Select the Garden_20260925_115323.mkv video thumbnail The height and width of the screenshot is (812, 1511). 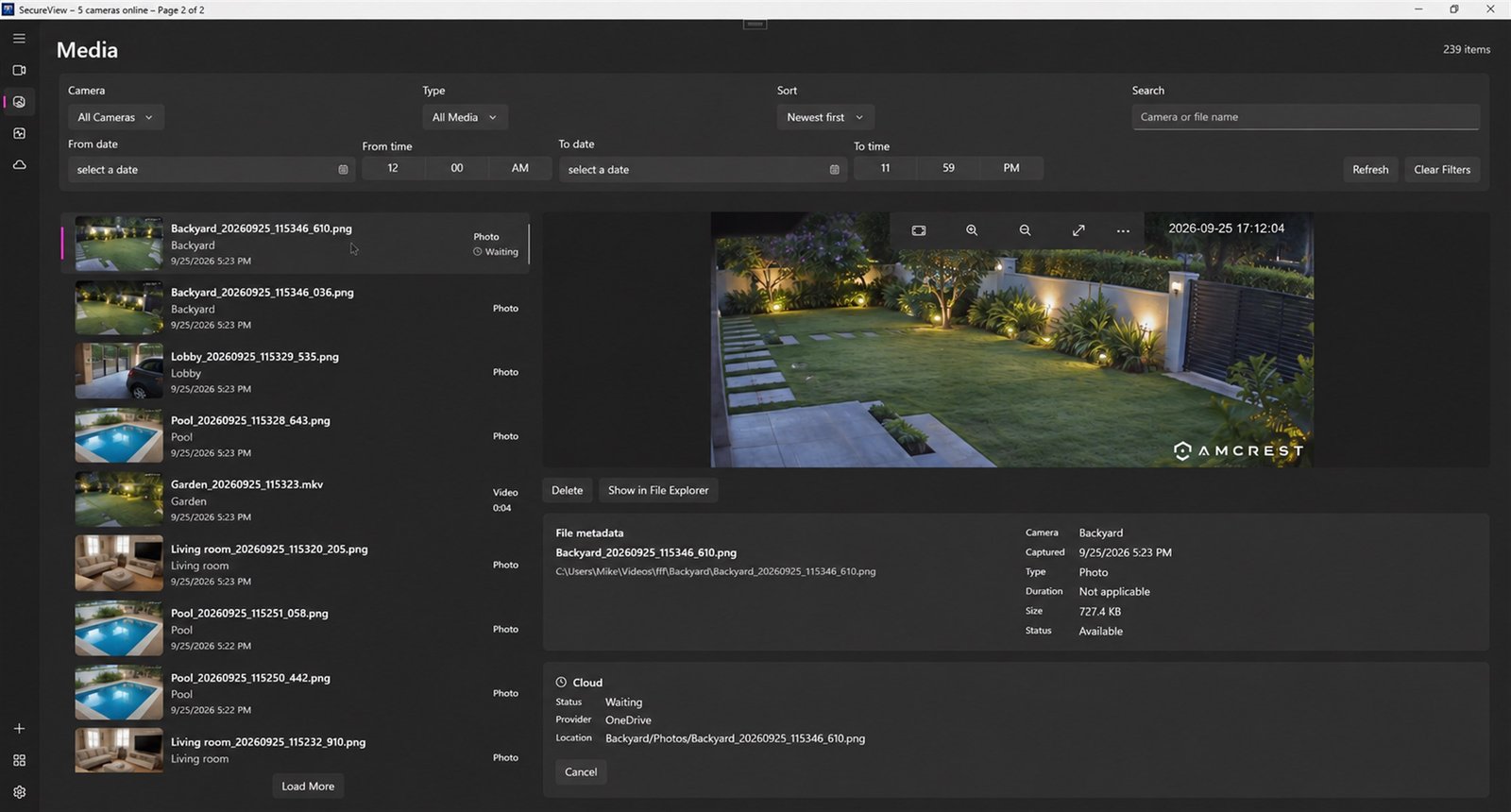click(x=119, y=500)
